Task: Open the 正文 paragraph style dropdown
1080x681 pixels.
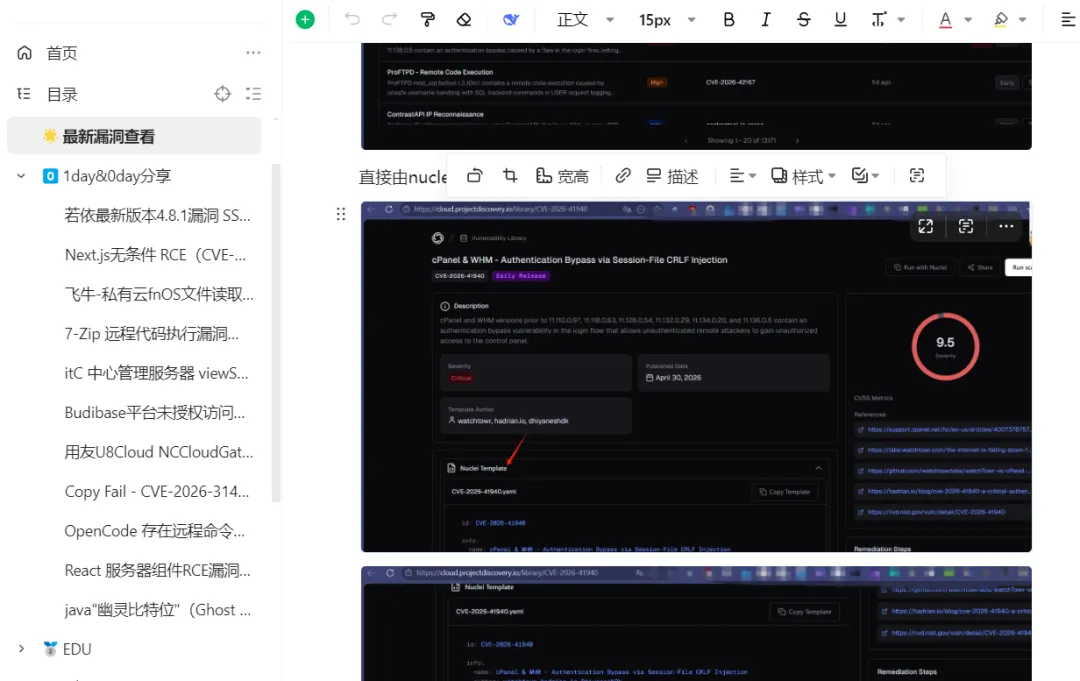Action: 585,19
